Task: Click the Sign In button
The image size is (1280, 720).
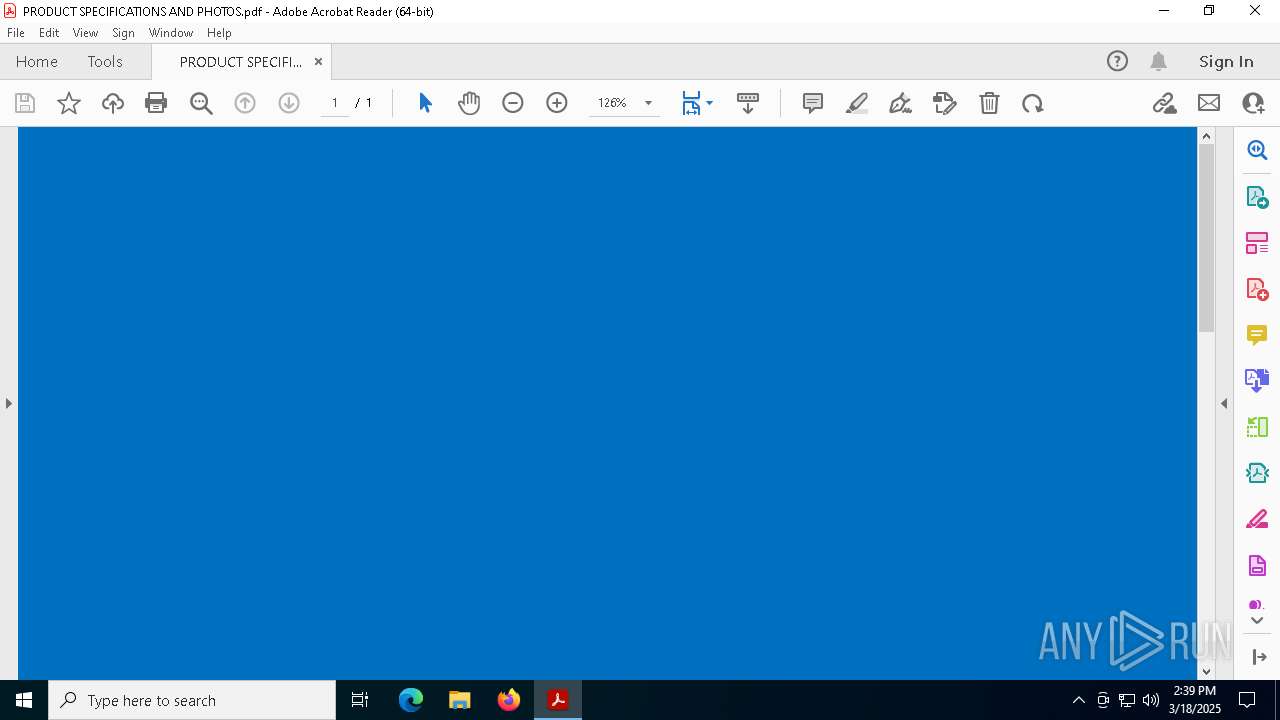Action: pos(1226,61)
